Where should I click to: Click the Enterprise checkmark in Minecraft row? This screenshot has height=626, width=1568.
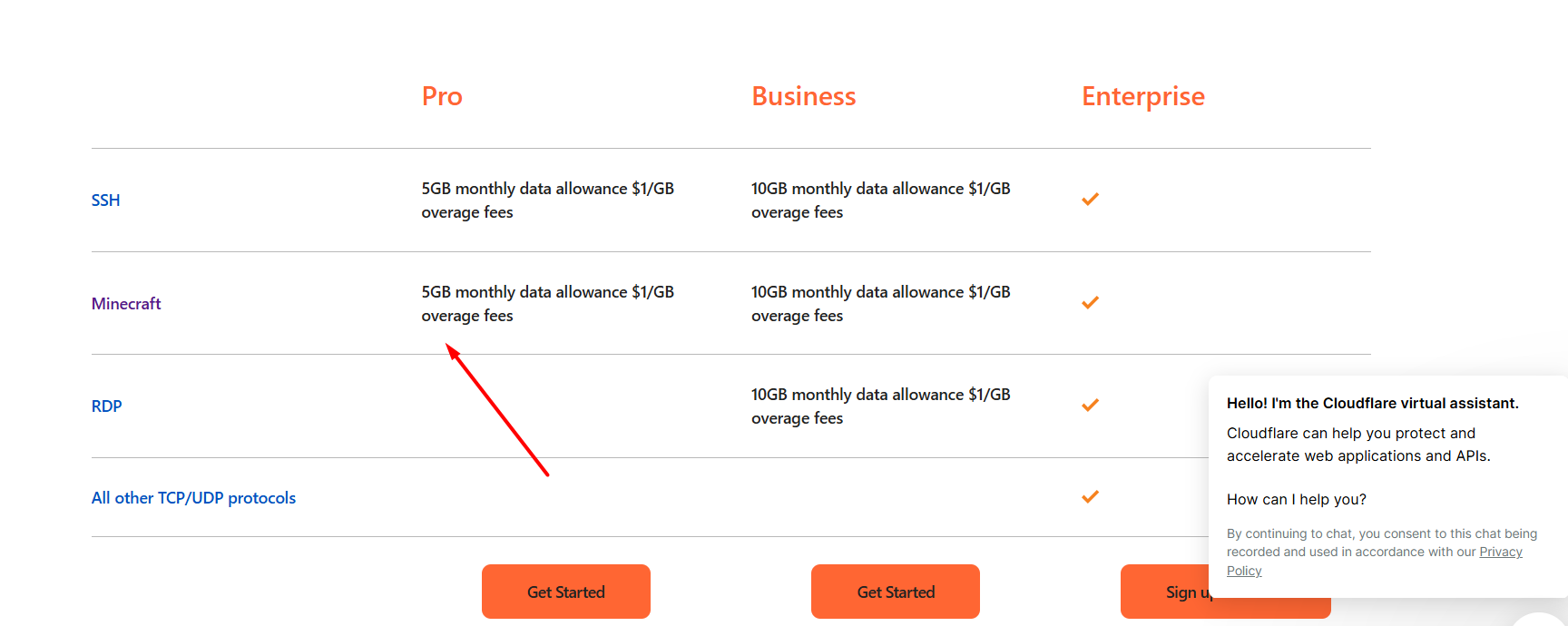tap(1090, 303)
